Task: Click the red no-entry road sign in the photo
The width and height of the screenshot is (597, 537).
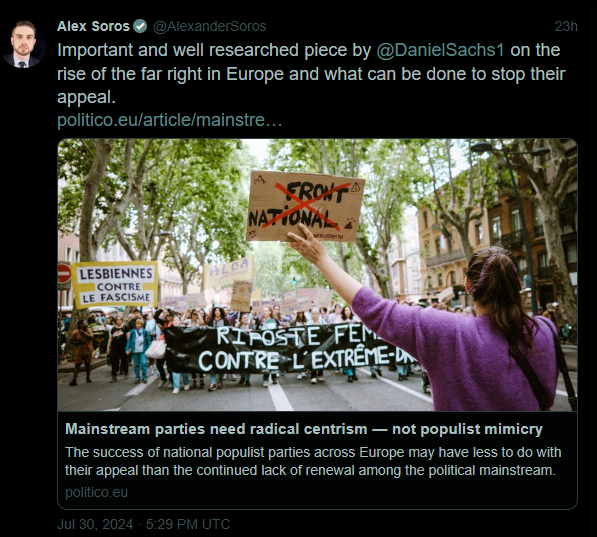Action: coord(64,273)
